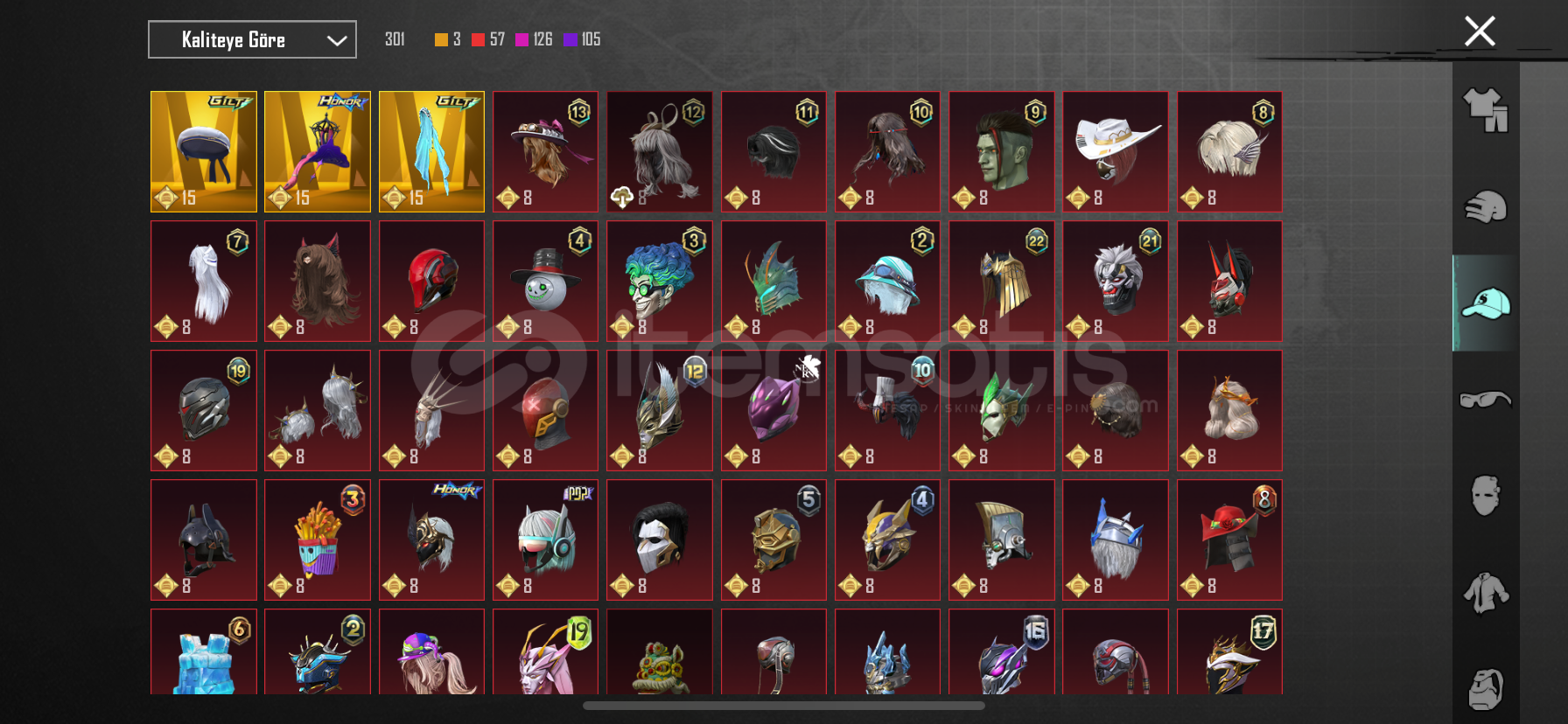
Task: Open the outfit set category icon
Action: 1486,110
